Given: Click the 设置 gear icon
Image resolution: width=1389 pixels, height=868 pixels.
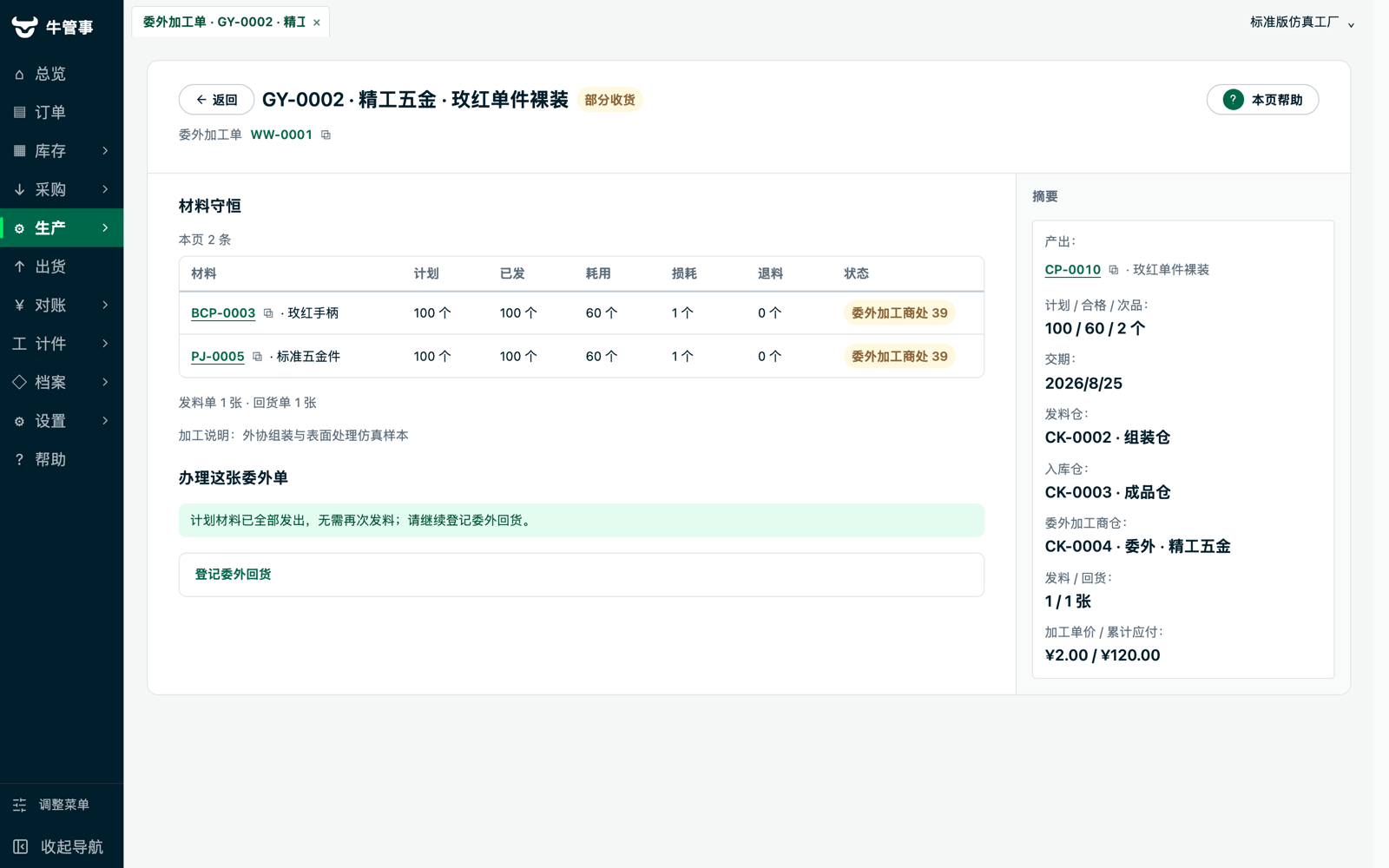Looking at the screenshot, I should pos(19,421).
